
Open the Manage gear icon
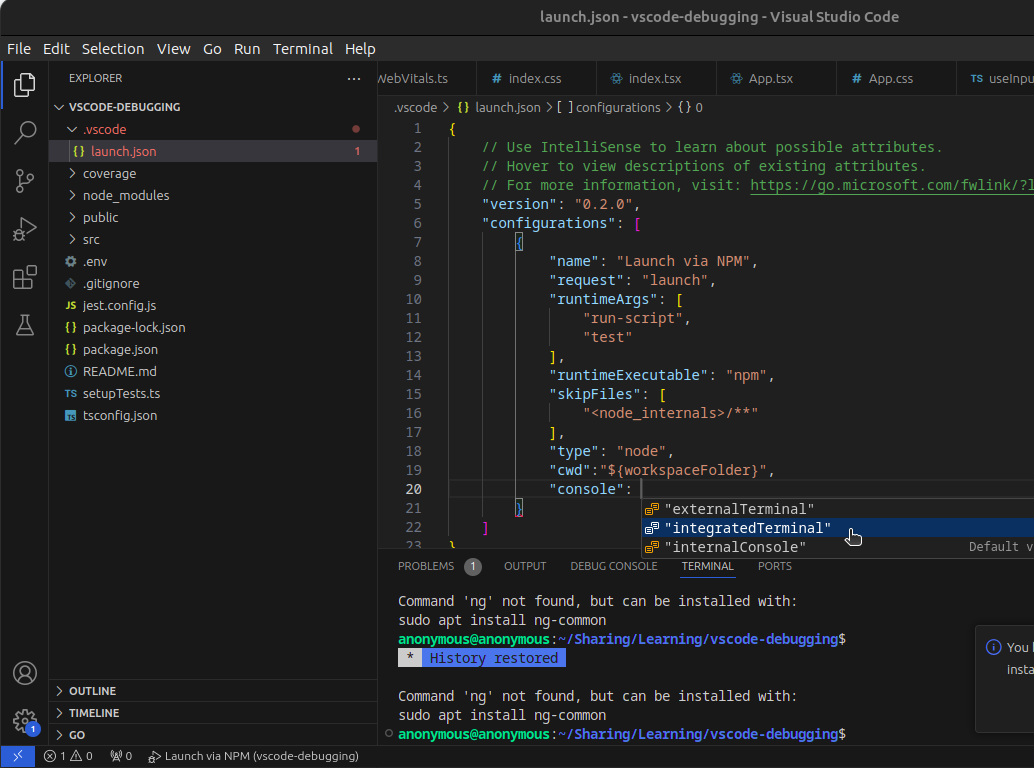(25, 720)
